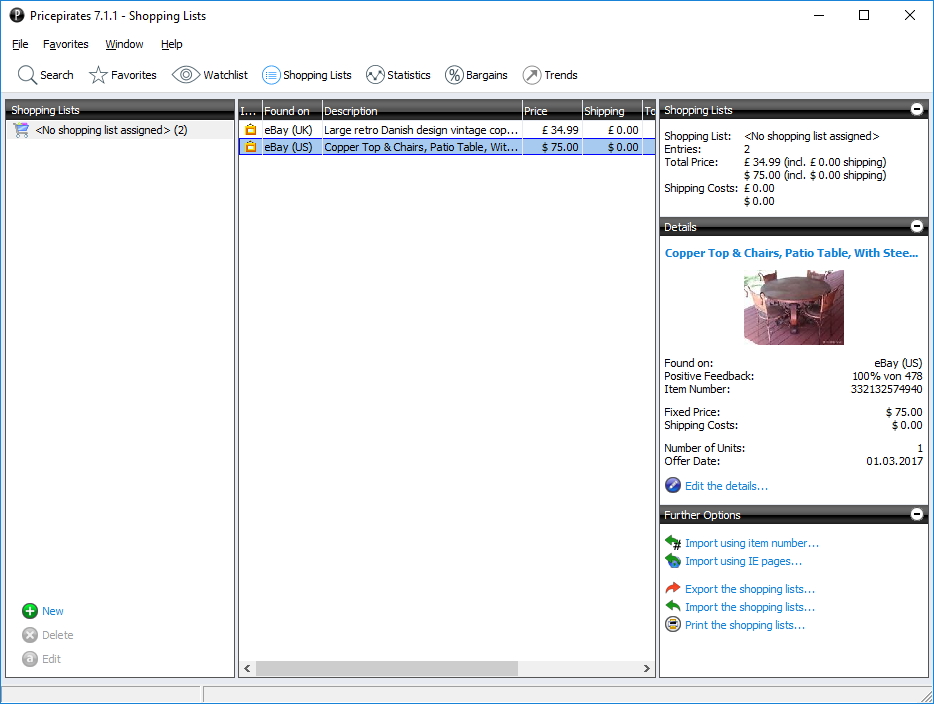Viewport: 934px width, 704px height.
Task: Select the Statistics toolbar icon
Action: point(398,75)
